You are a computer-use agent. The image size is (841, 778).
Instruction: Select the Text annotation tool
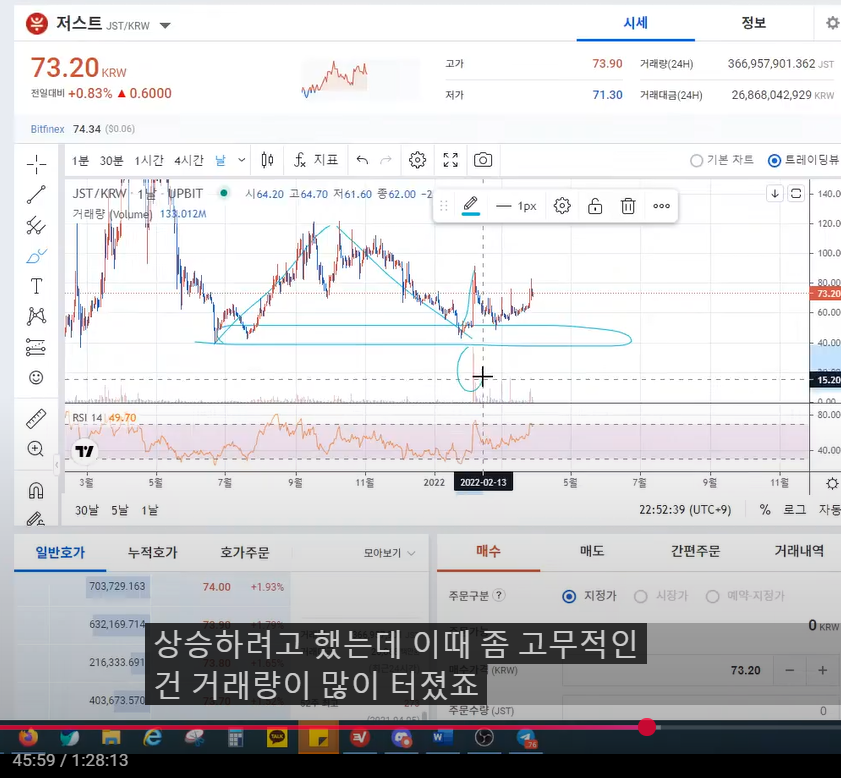[x=36, y=286]
